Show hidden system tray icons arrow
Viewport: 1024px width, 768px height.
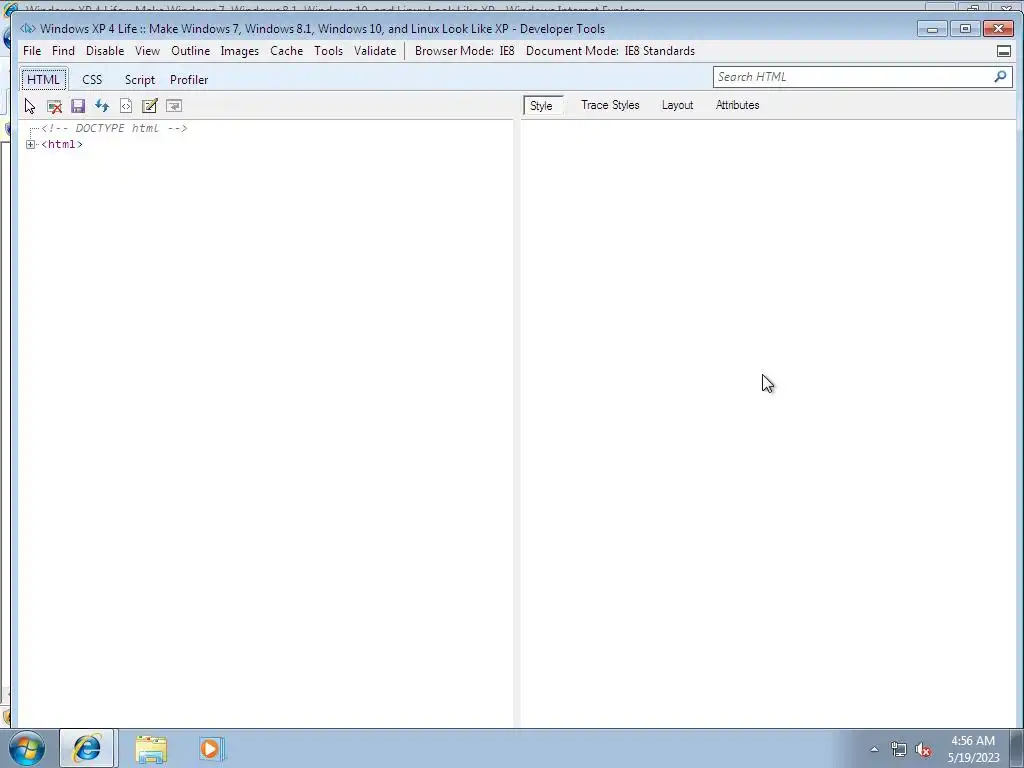point(874,749)
